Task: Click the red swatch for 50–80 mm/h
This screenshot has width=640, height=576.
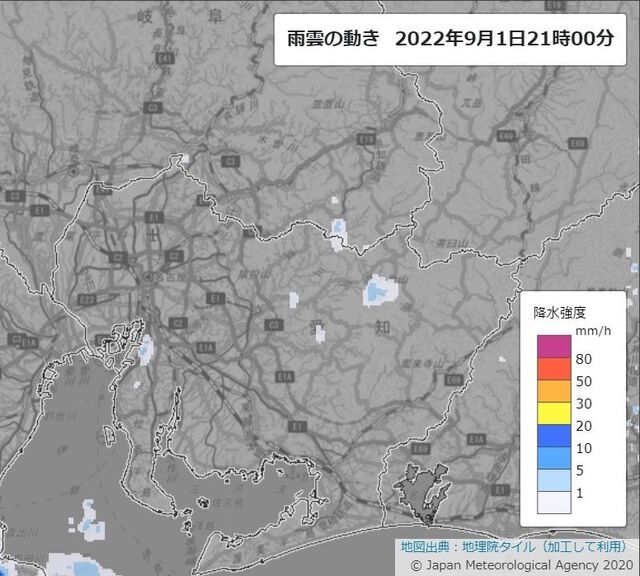Action: [554, 369]
